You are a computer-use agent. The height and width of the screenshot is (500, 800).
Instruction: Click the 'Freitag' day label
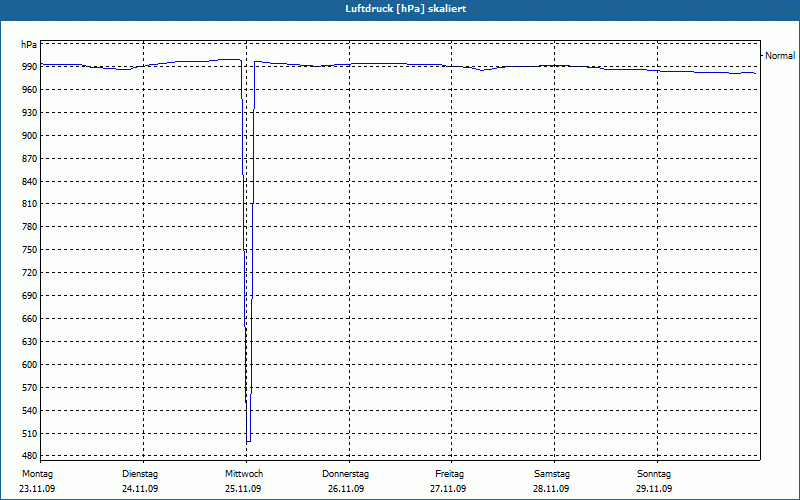[449, 474]
